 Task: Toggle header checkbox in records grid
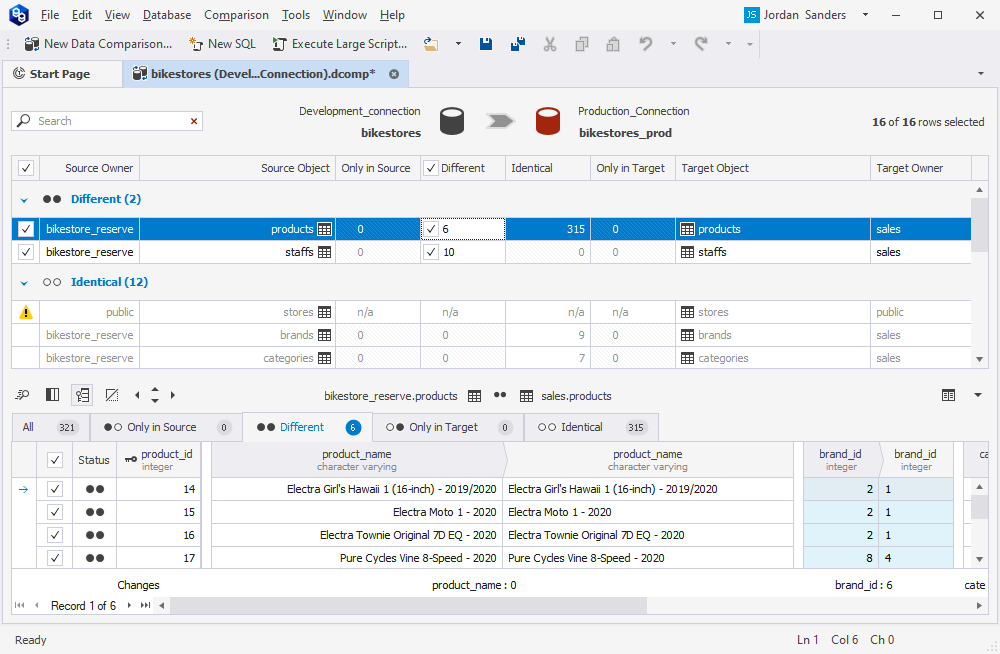pyautogui.click(x=55, y=460)
